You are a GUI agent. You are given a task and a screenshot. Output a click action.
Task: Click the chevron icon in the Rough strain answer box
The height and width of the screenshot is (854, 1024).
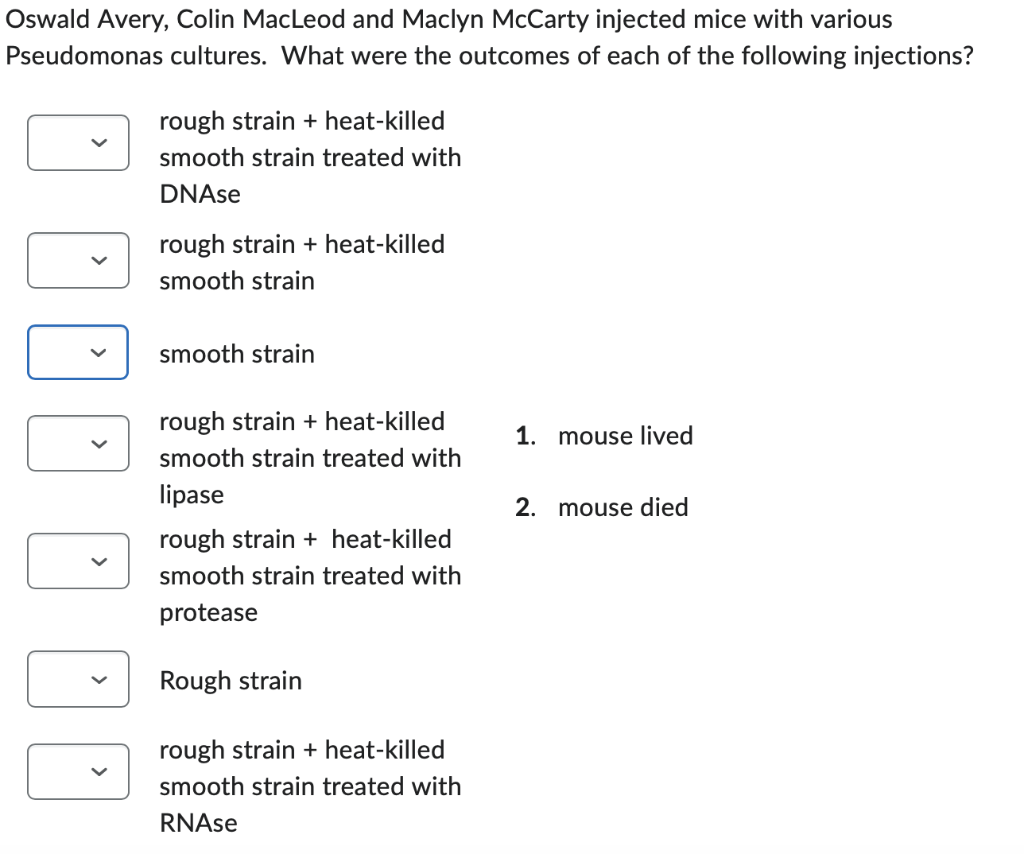pyautogui.click(x=99, y=679)
